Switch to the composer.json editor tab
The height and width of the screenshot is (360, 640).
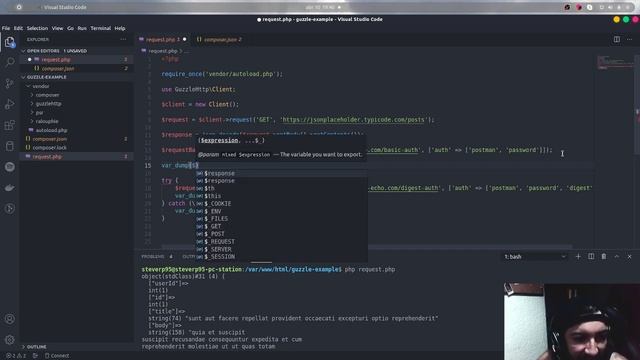tap(219, 39)
